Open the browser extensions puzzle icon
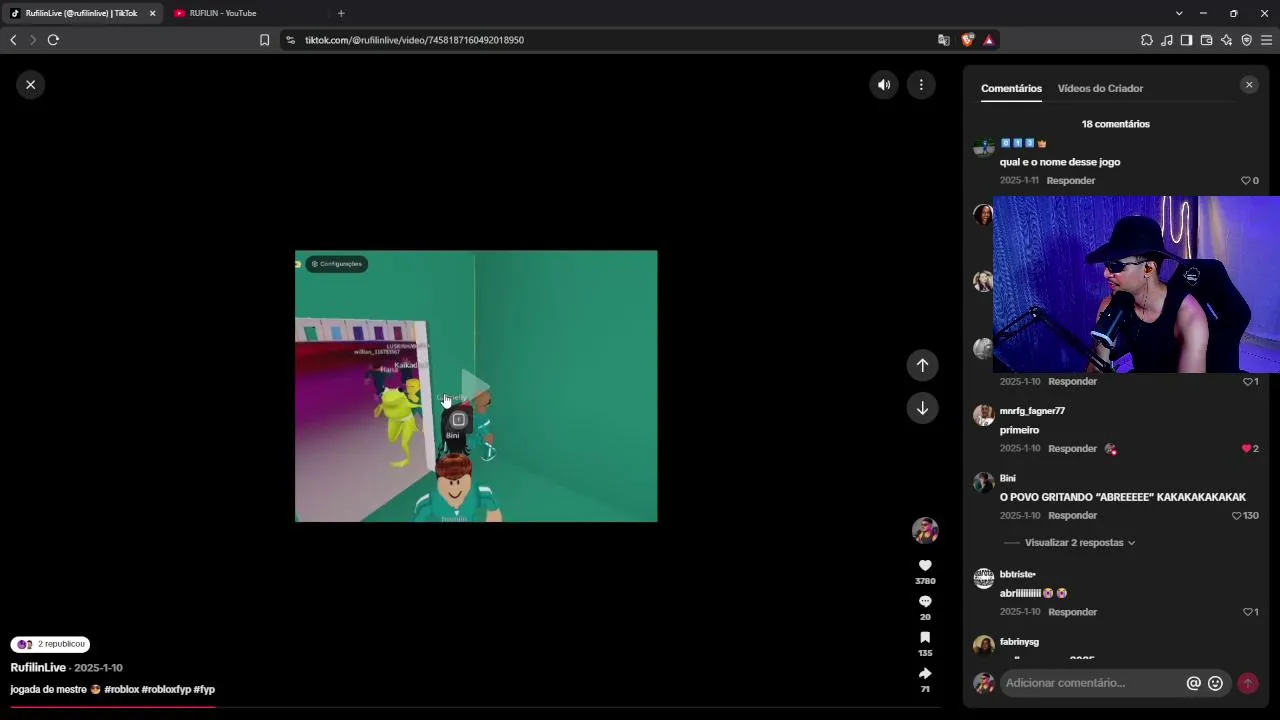This screenshot has width=1280, height=720. [1146, 40]
